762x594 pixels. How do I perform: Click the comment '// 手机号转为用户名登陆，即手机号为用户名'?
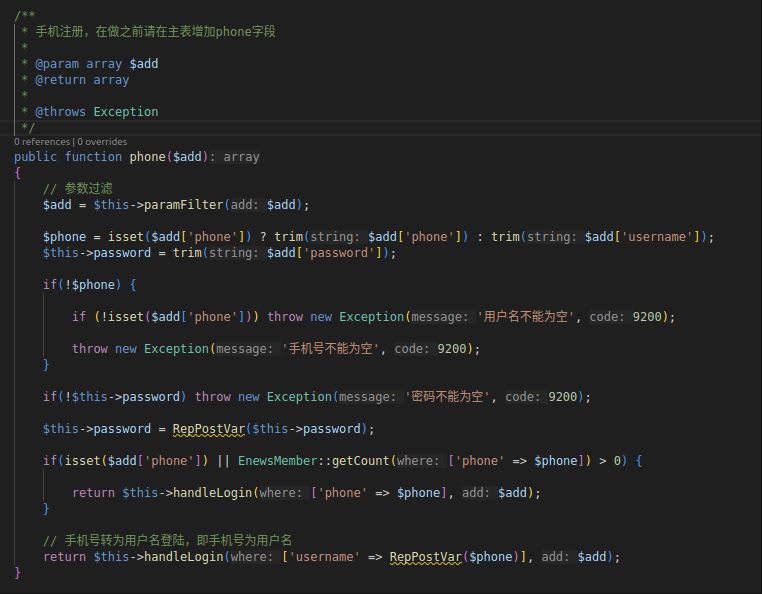[x=168, y=541]
